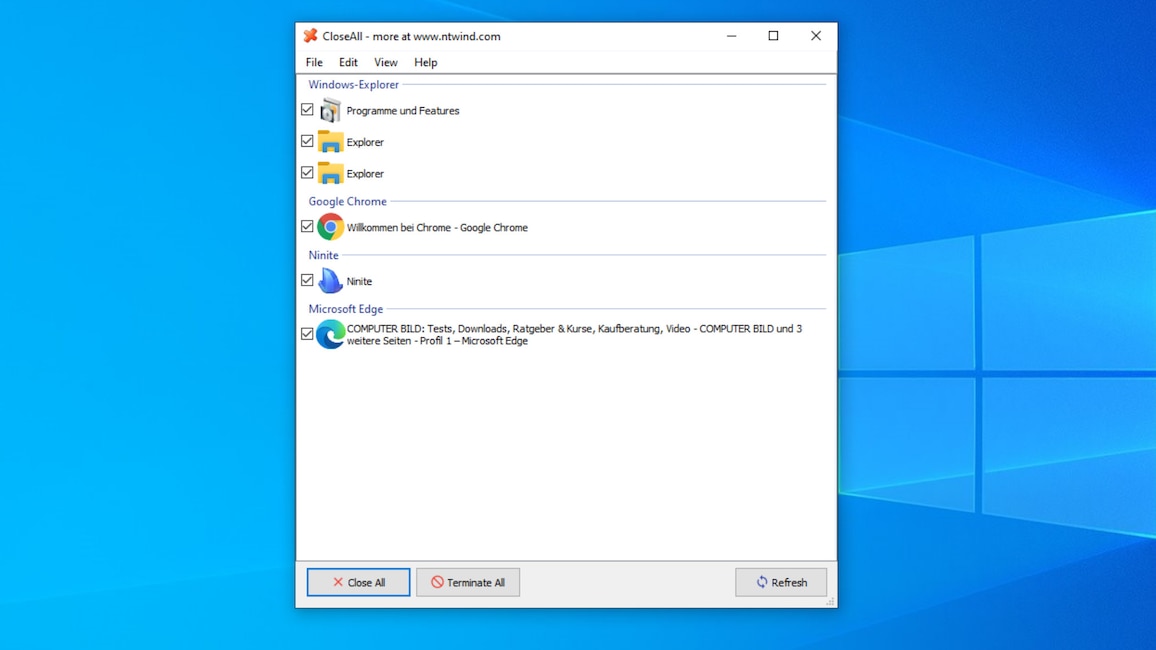Click the Close All button
The height and width of the screenshot is (650, 1156).
pos(358,582)
